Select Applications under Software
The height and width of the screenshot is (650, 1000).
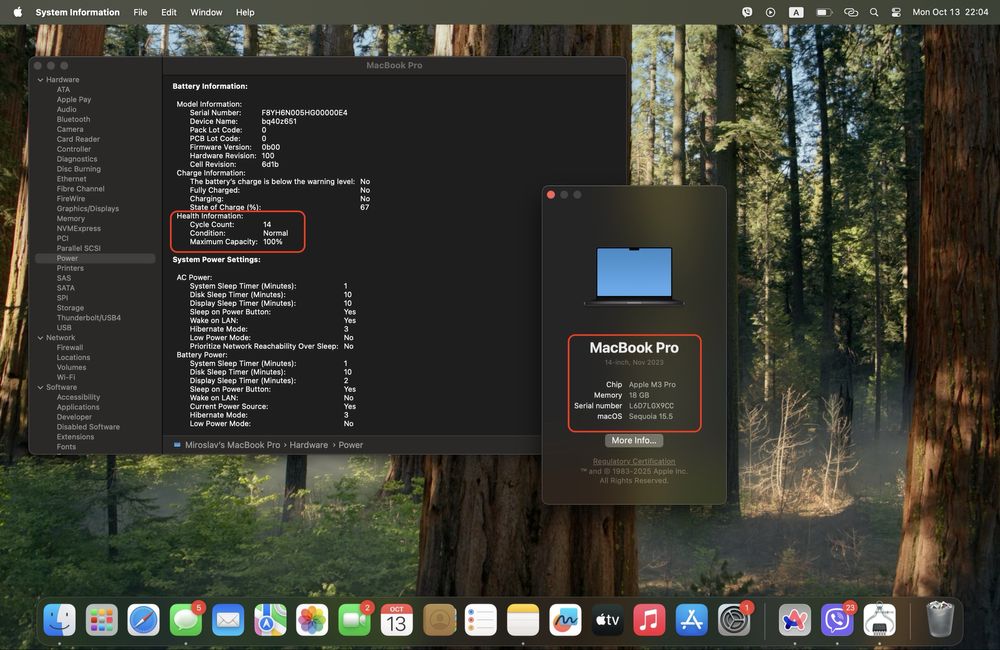(x=78, y=407)
